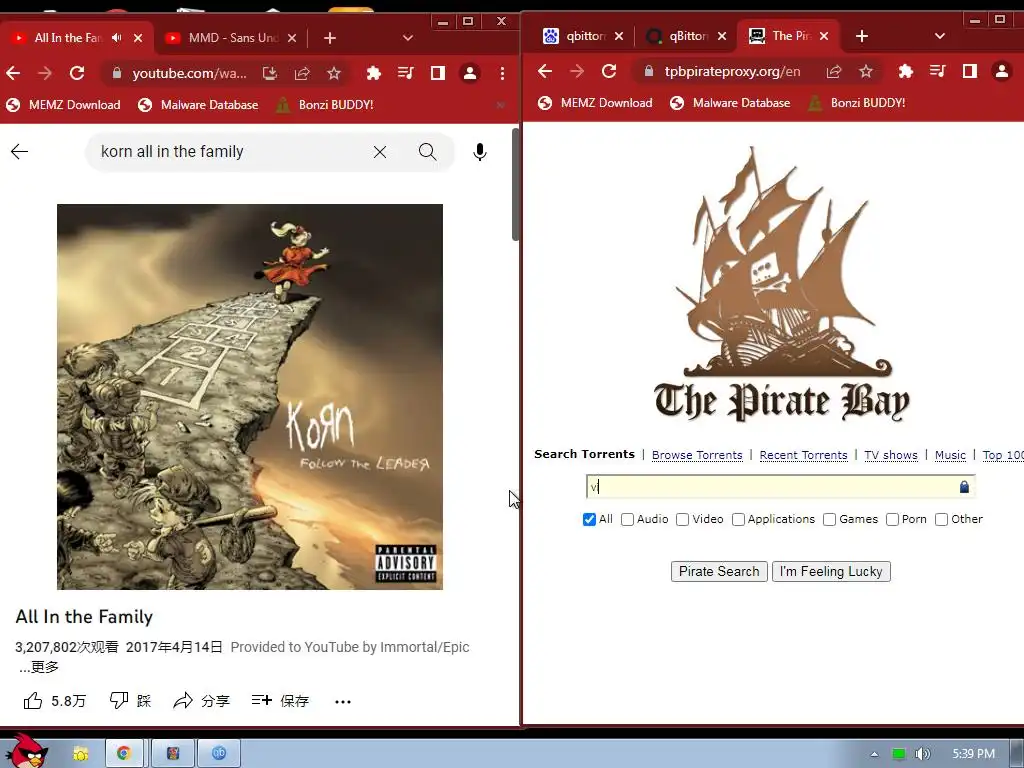Open the Music link
The image size is (1024, 768).
point(950,455)
